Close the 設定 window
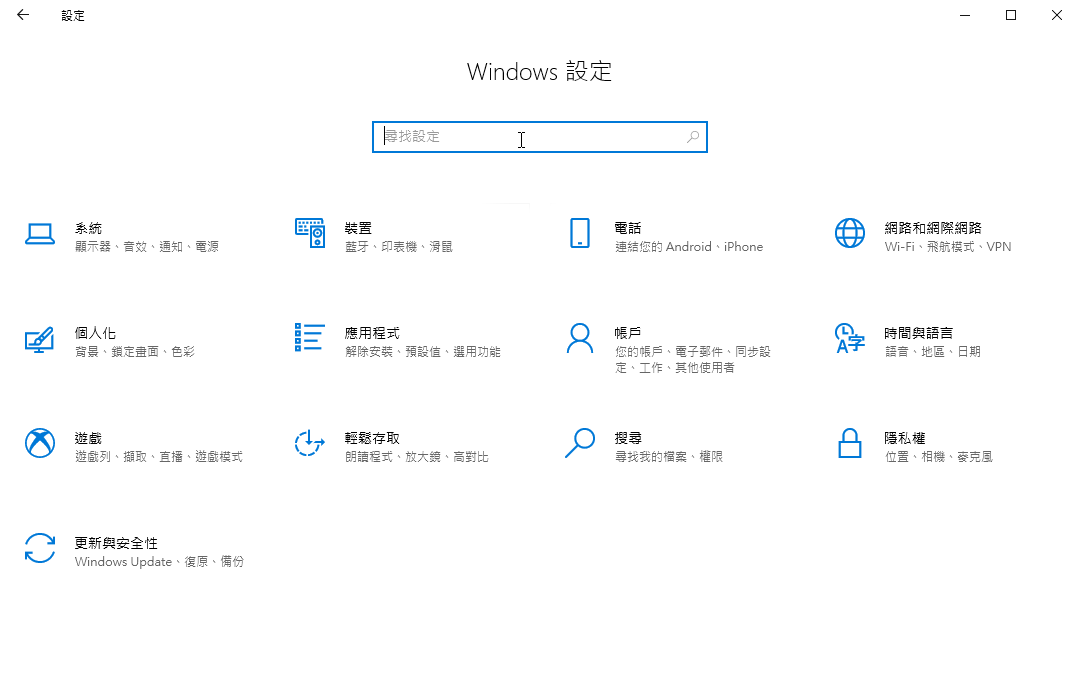This screenshot has height=693, width=1078. [x=1057, y=15]
